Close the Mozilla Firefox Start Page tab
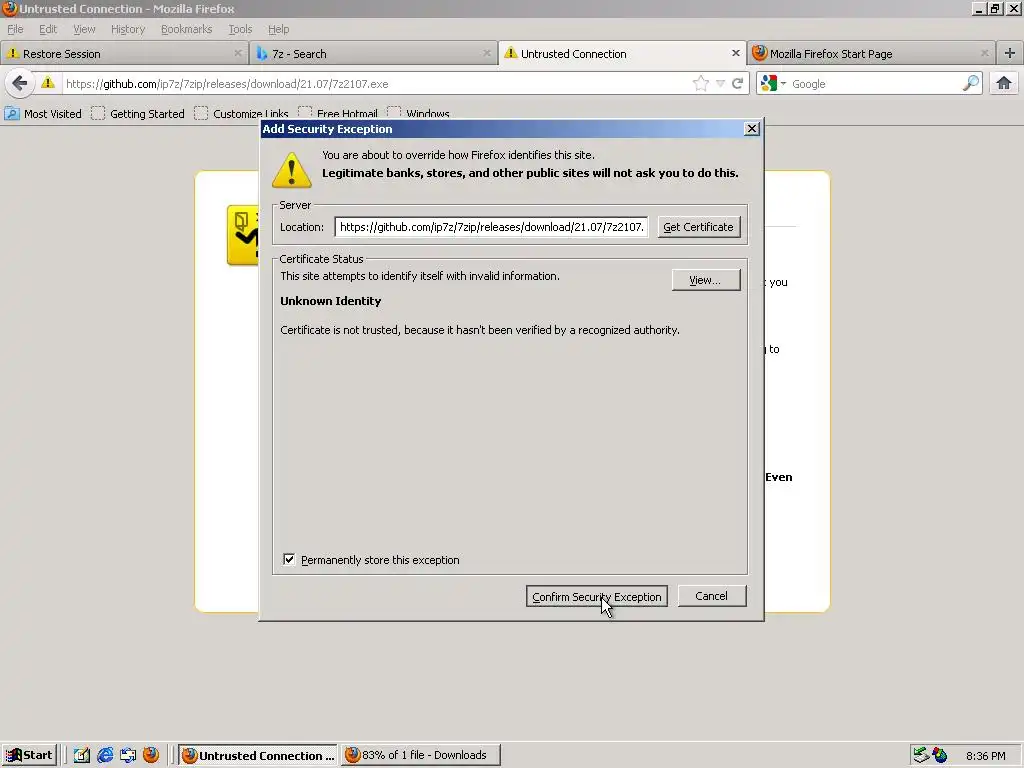1024x768 pixels. (x=985, y=54)
